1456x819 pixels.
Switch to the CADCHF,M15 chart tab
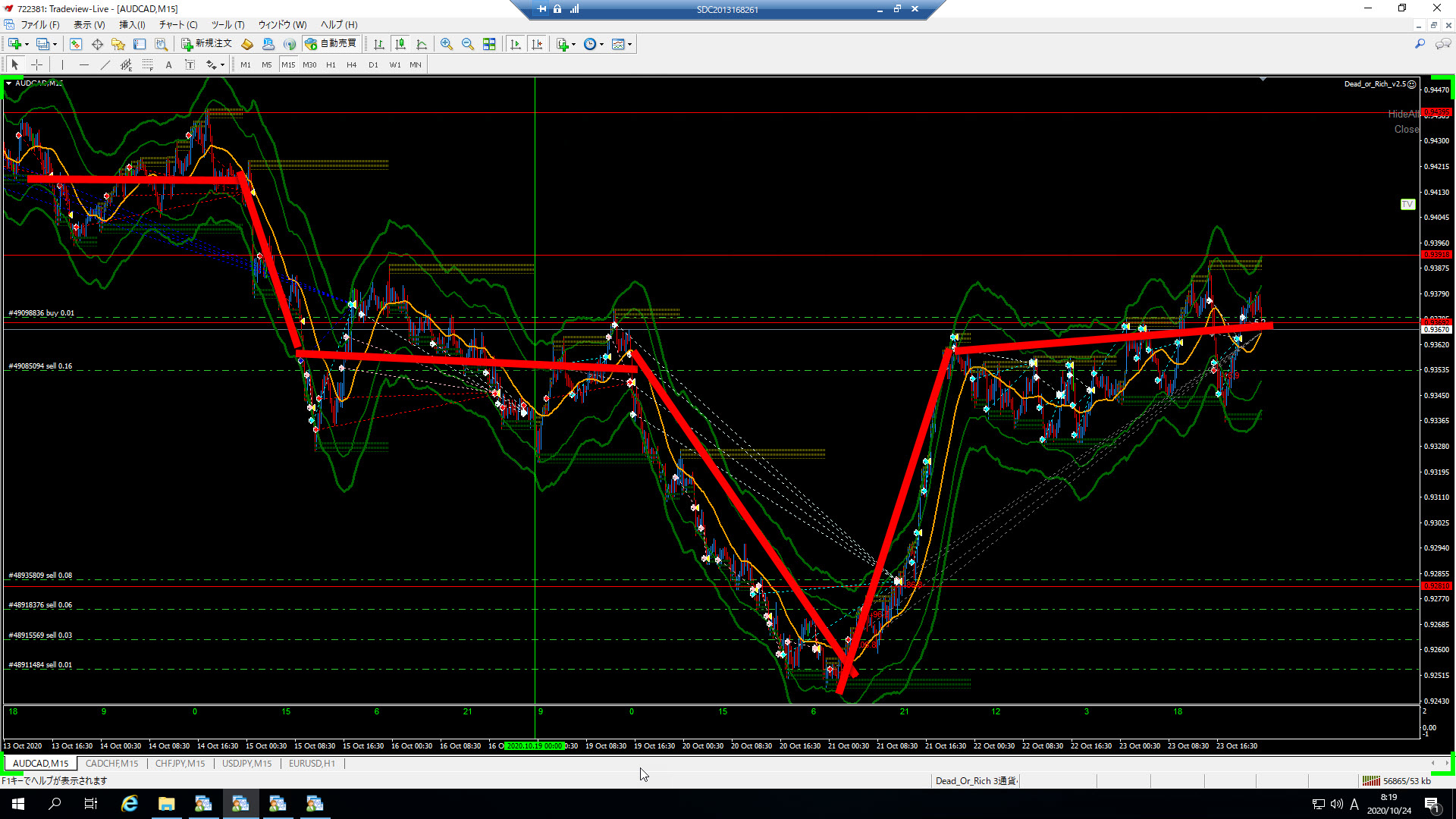111,764
